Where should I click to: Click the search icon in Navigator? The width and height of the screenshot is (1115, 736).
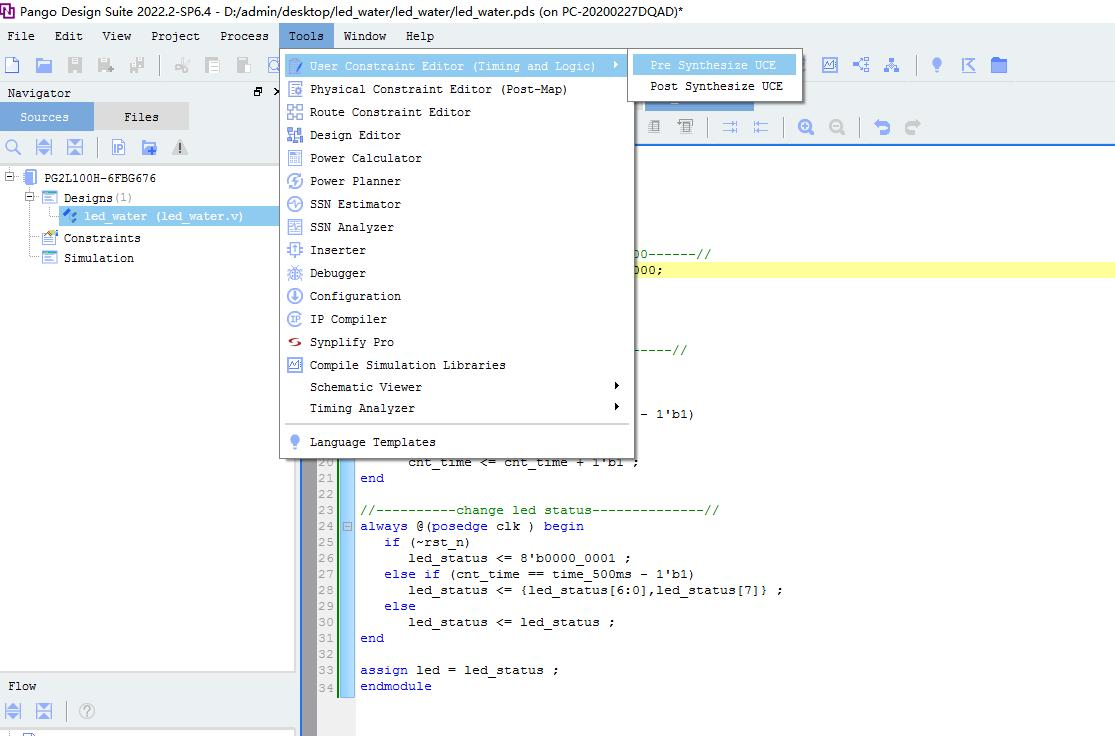click(x=13, y=147)
